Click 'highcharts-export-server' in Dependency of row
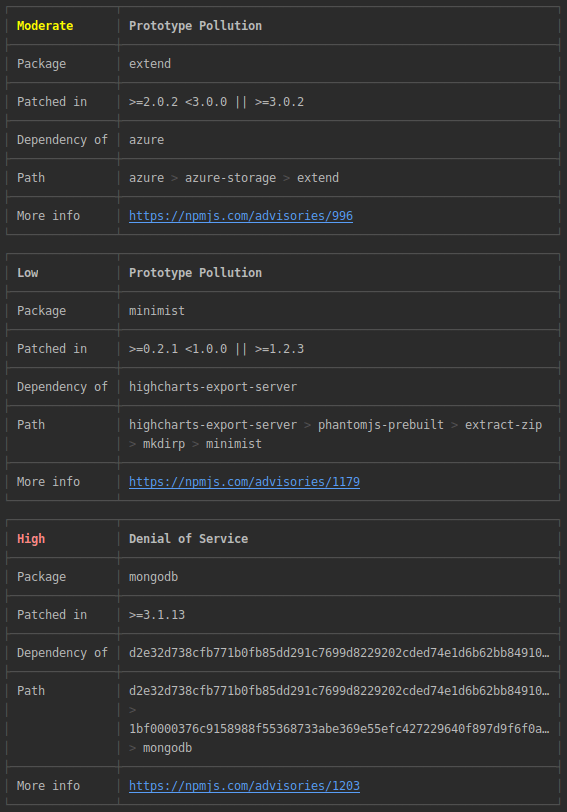The height and width of the screenshot is (812, 567). pos(213,387)
